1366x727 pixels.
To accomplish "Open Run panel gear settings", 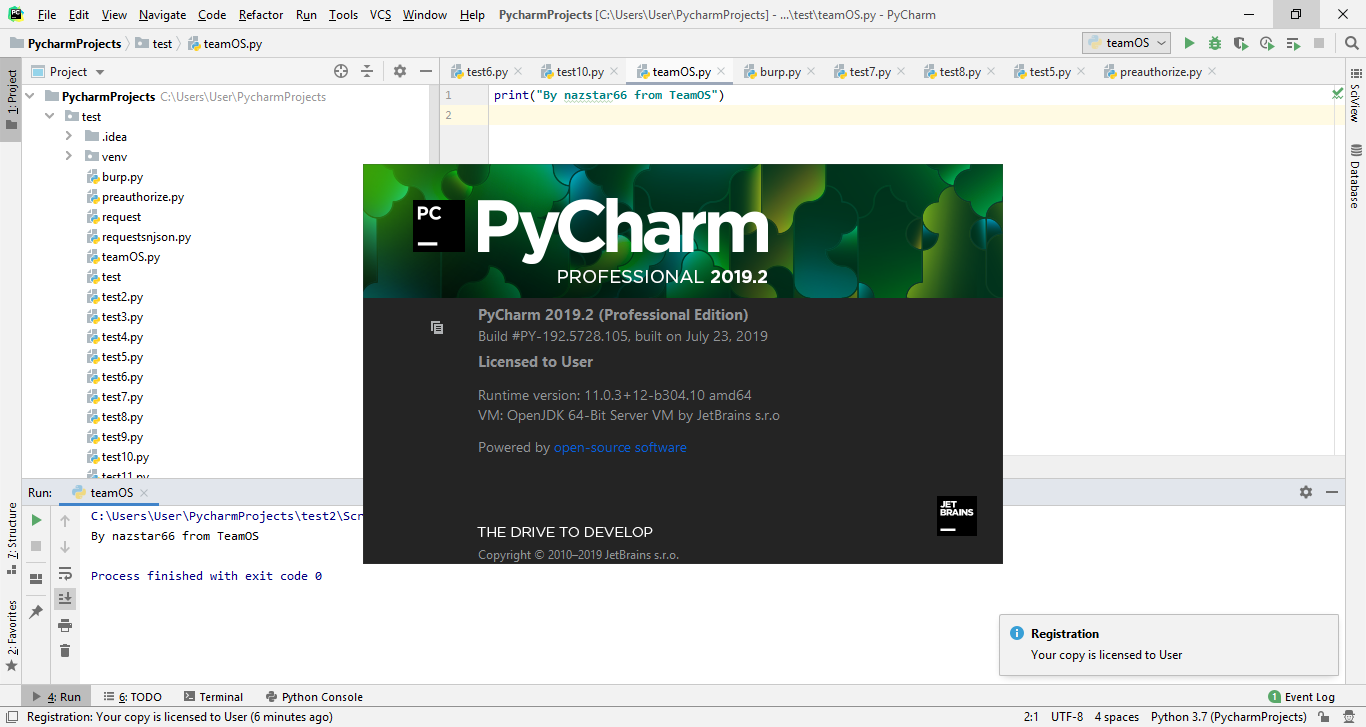I will (1306, 492).
